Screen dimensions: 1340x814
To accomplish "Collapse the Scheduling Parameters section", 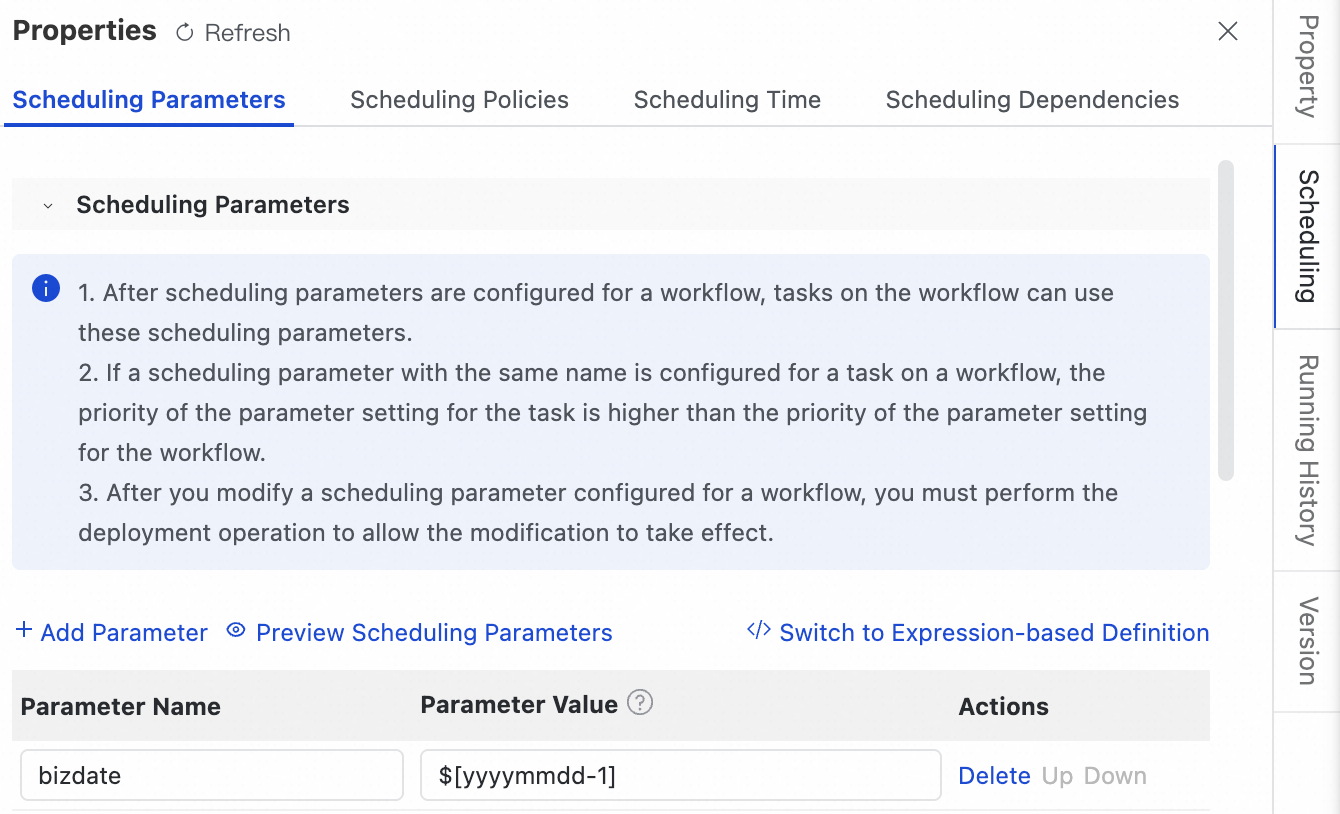I will pyautogui.click(x=47, y=205).
